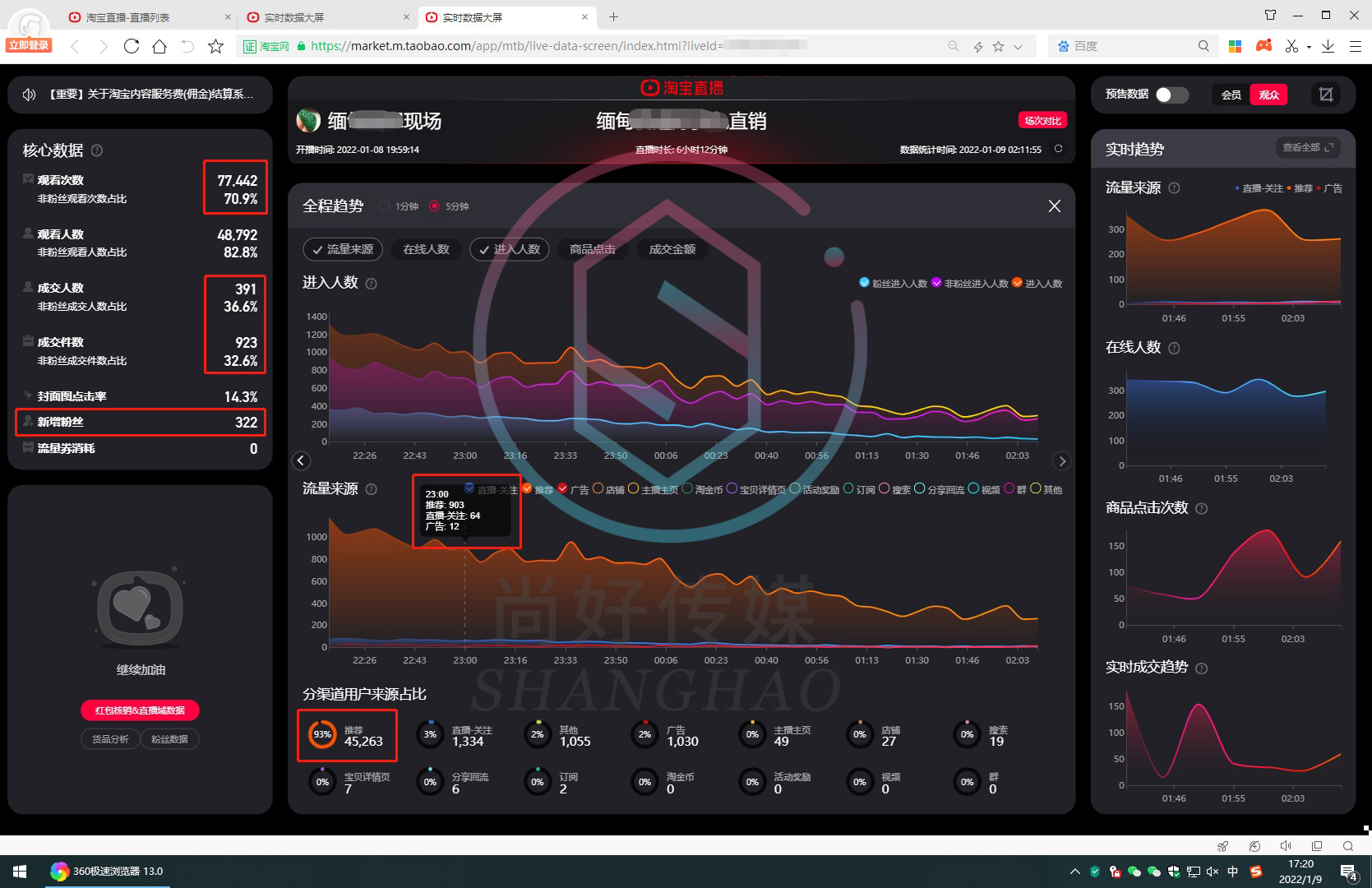This screenshot has width=1372, height=888.
Task: Click the refresh icon next to 数据统计时间
Action: pyautogui.click(x=1058, y=149)
